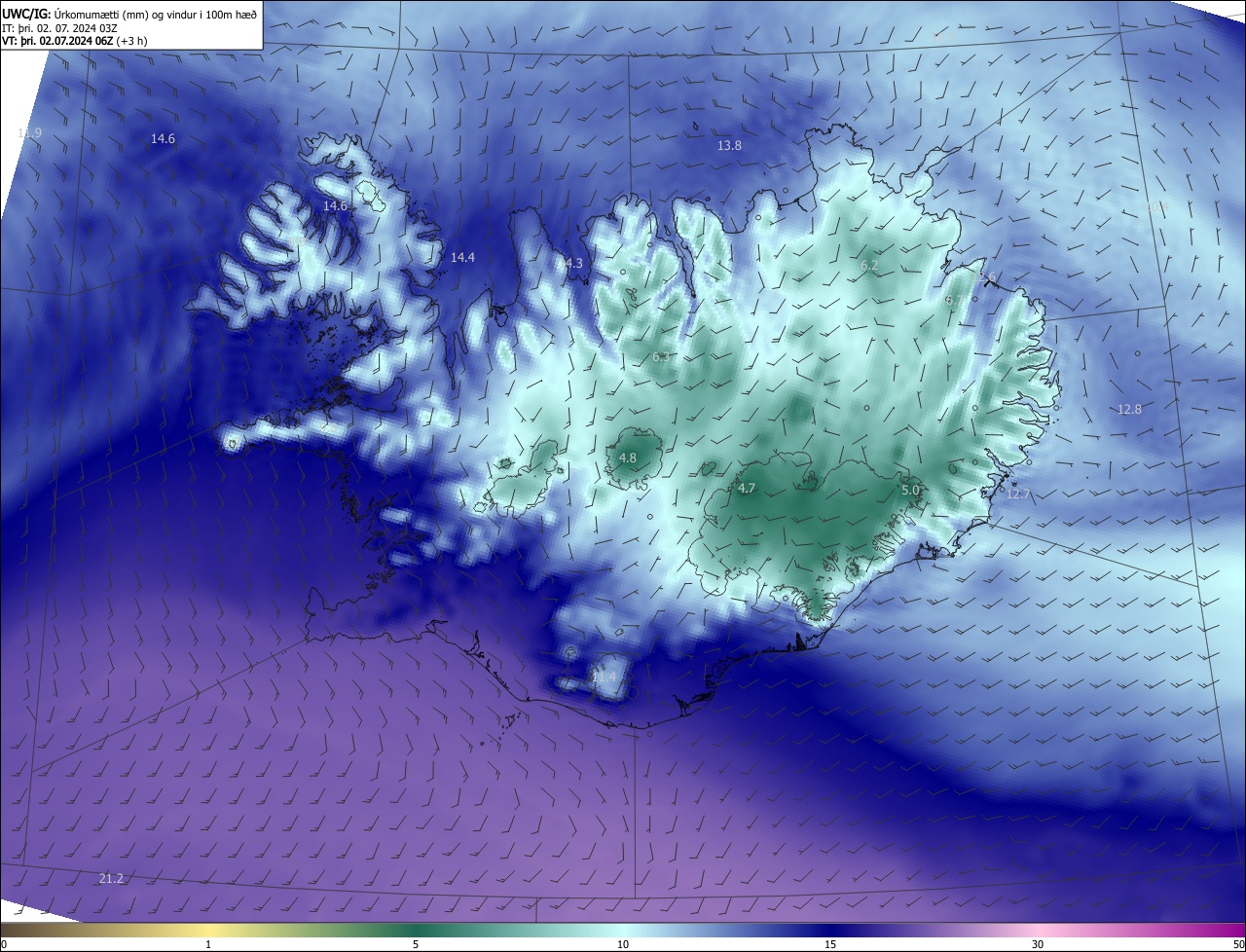
Task: Click the 12.6 value on the east coast
Action: (x=986, y=279)
